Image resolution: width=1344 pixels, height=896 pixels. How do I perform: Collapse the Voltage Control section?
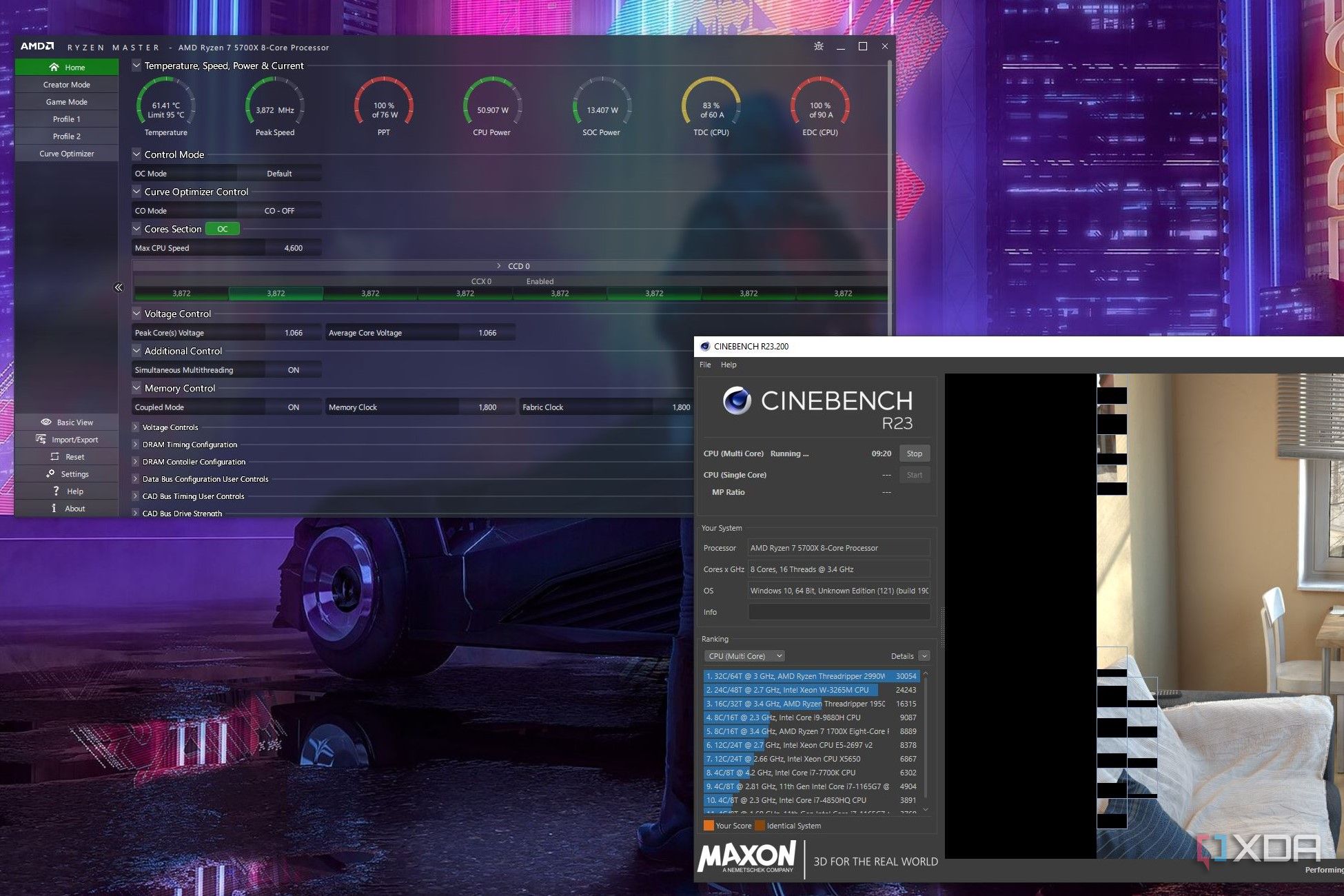pos(136,314)
